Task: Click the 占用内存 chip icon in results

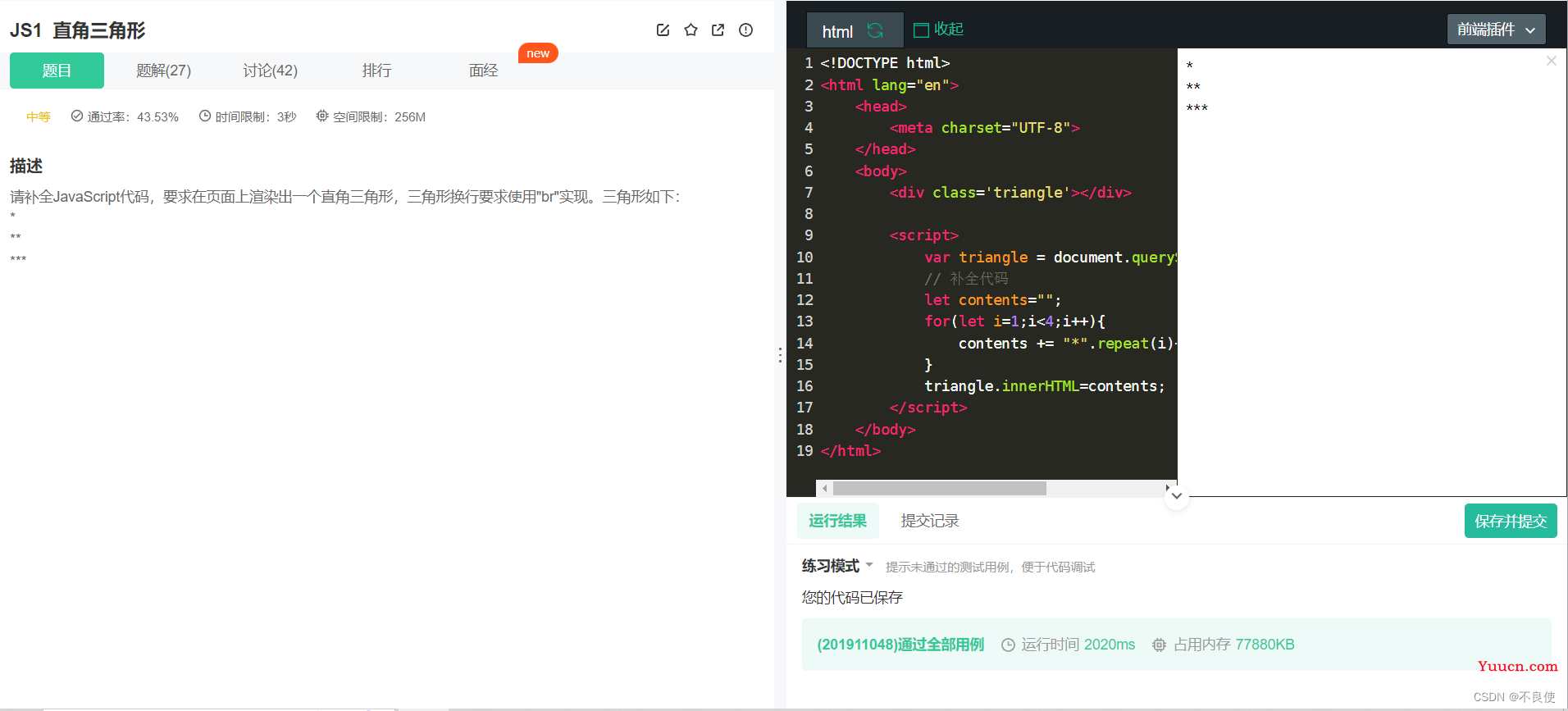Action: point(1159,645)
